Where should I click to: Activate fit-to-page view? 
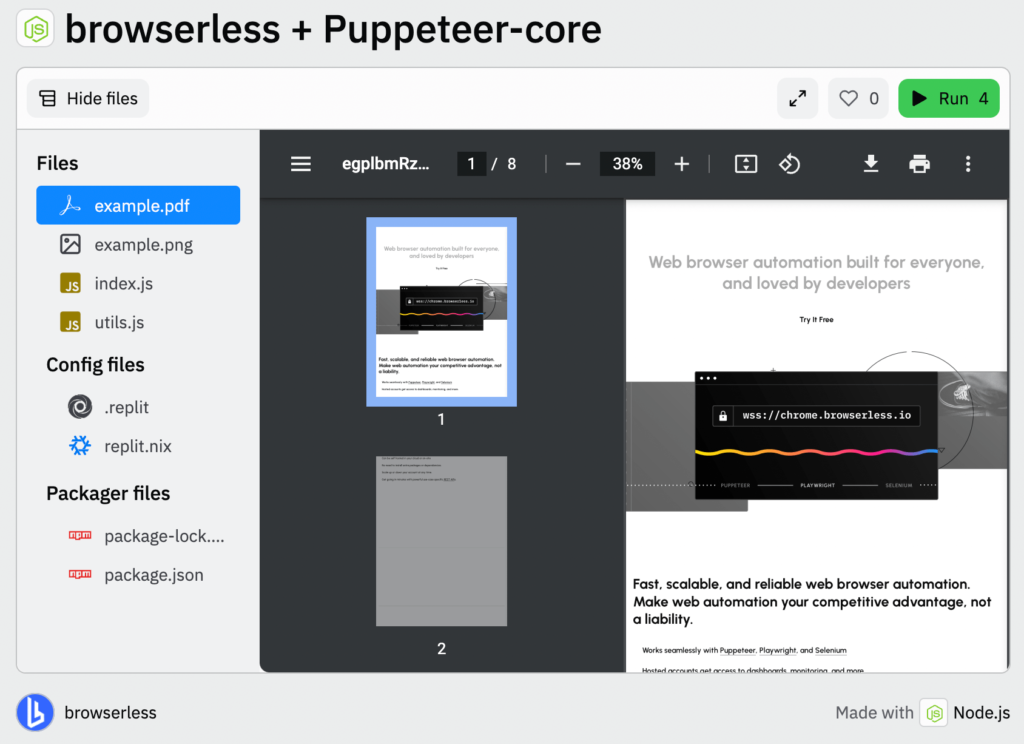[x=745, y=163]
